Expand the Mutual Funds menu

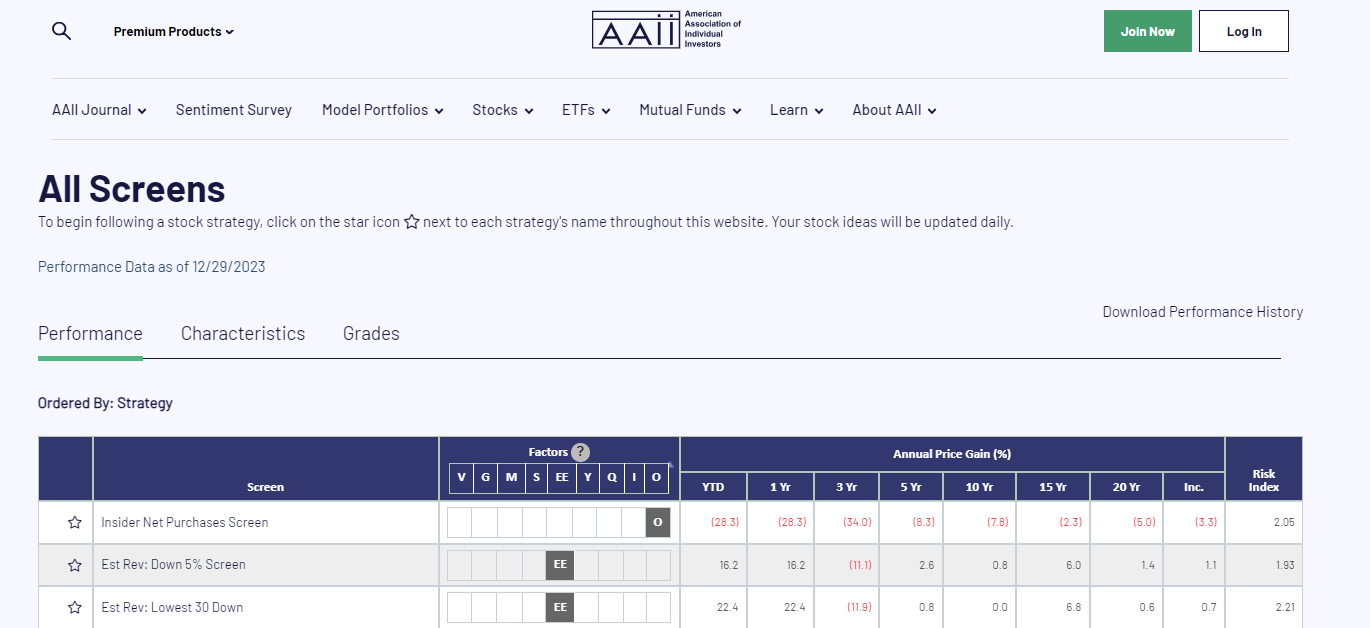point(690,110)
